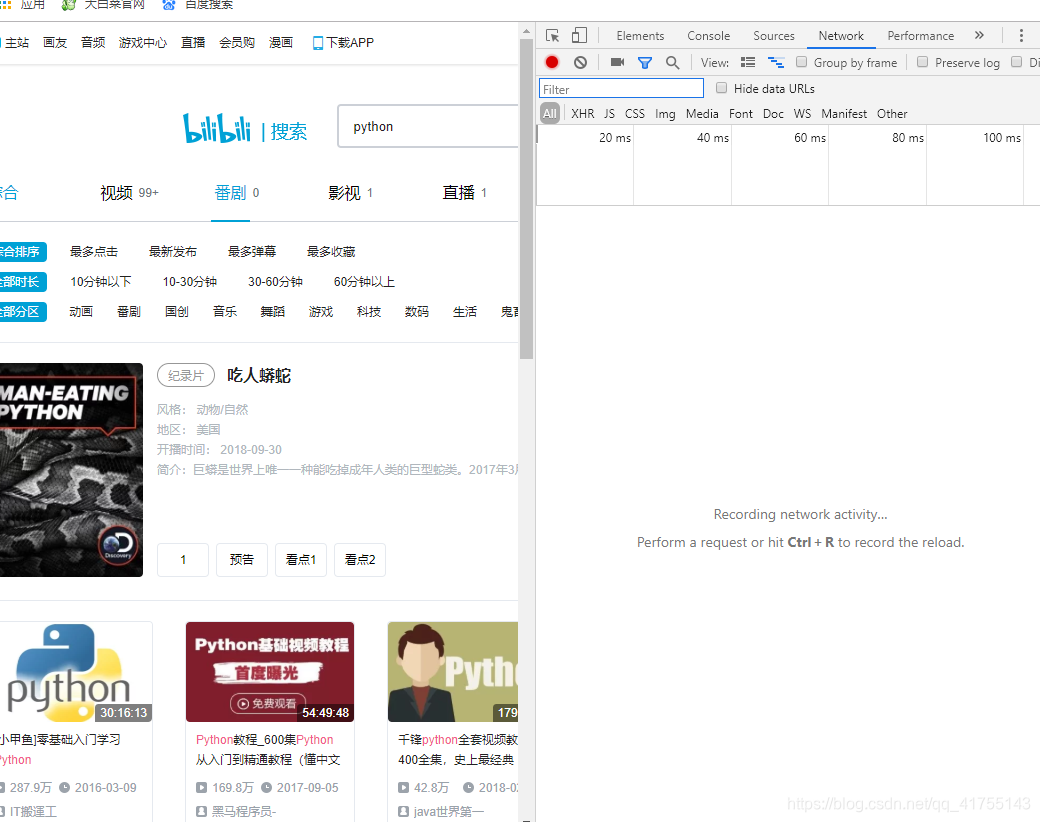Sort results by 最多弹幕

pyautogui.click(x=251, y=251)
